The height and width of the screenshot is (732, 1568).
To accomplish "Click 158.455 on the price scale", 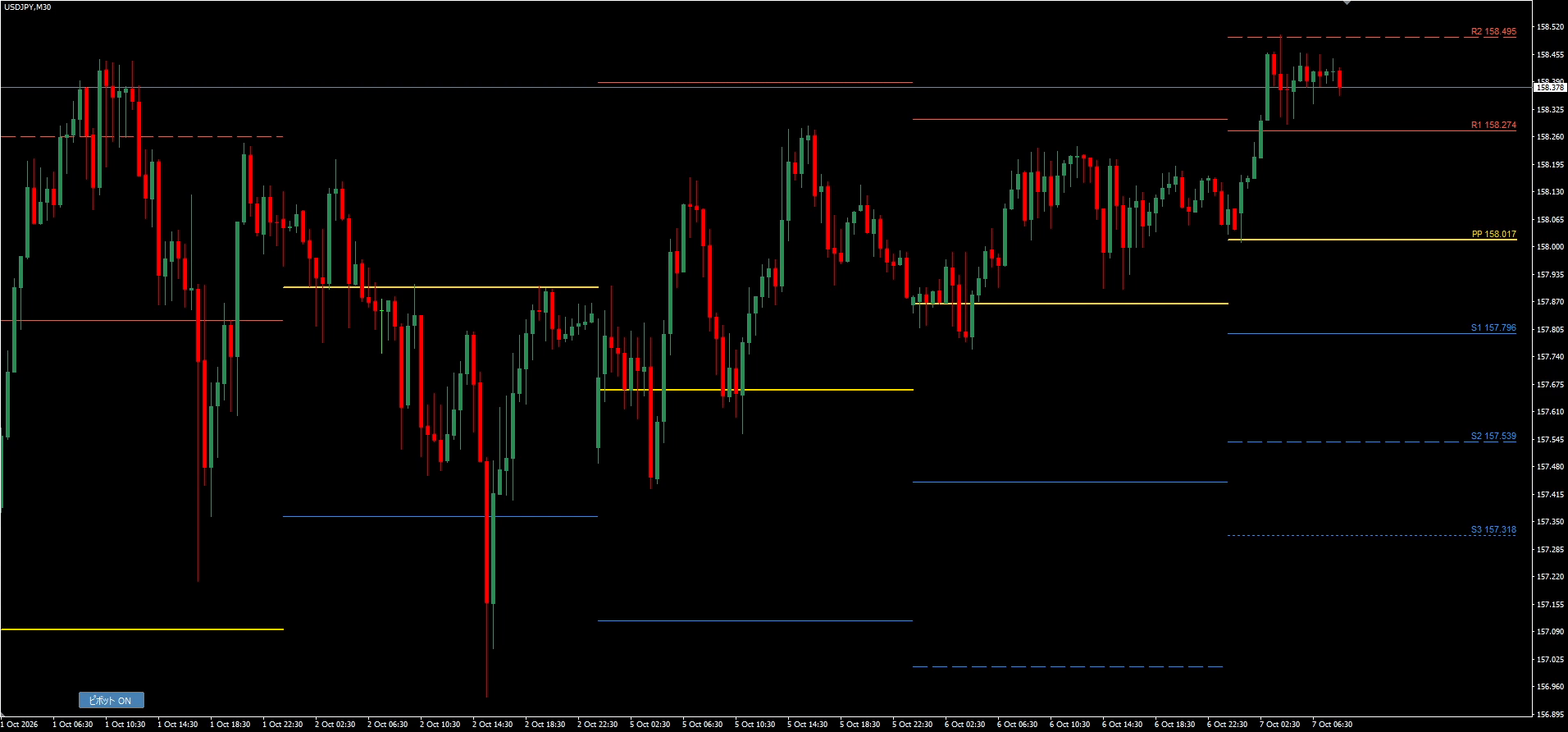I will (1549, 55).
